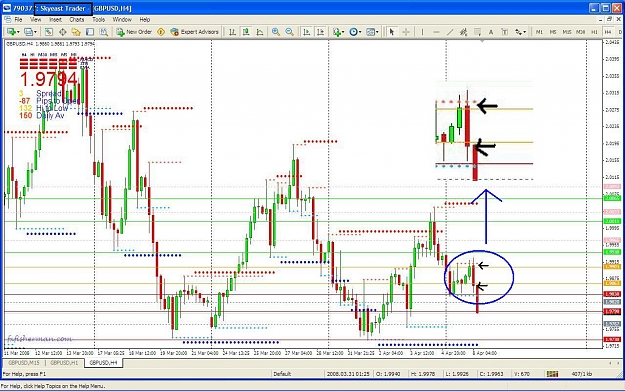
Task: Select the GBPUSD,H4 chart tab
Action: [x=103, y=363]
